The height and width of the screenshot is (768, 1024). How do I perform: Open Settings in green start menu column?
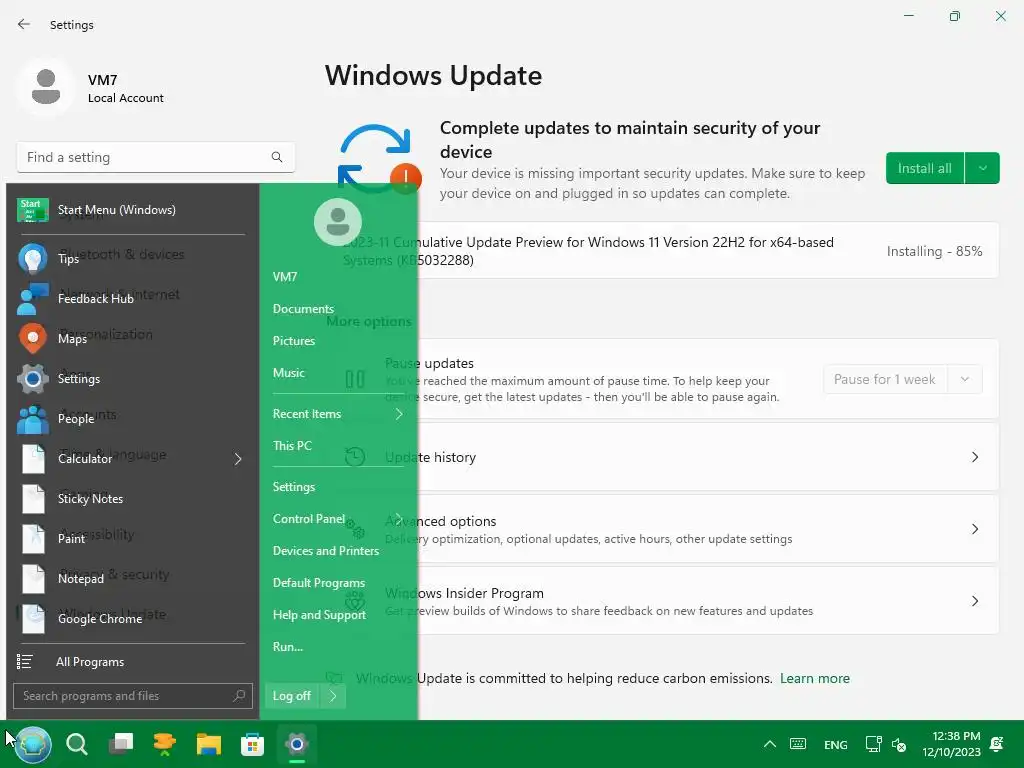coord(294,487)
